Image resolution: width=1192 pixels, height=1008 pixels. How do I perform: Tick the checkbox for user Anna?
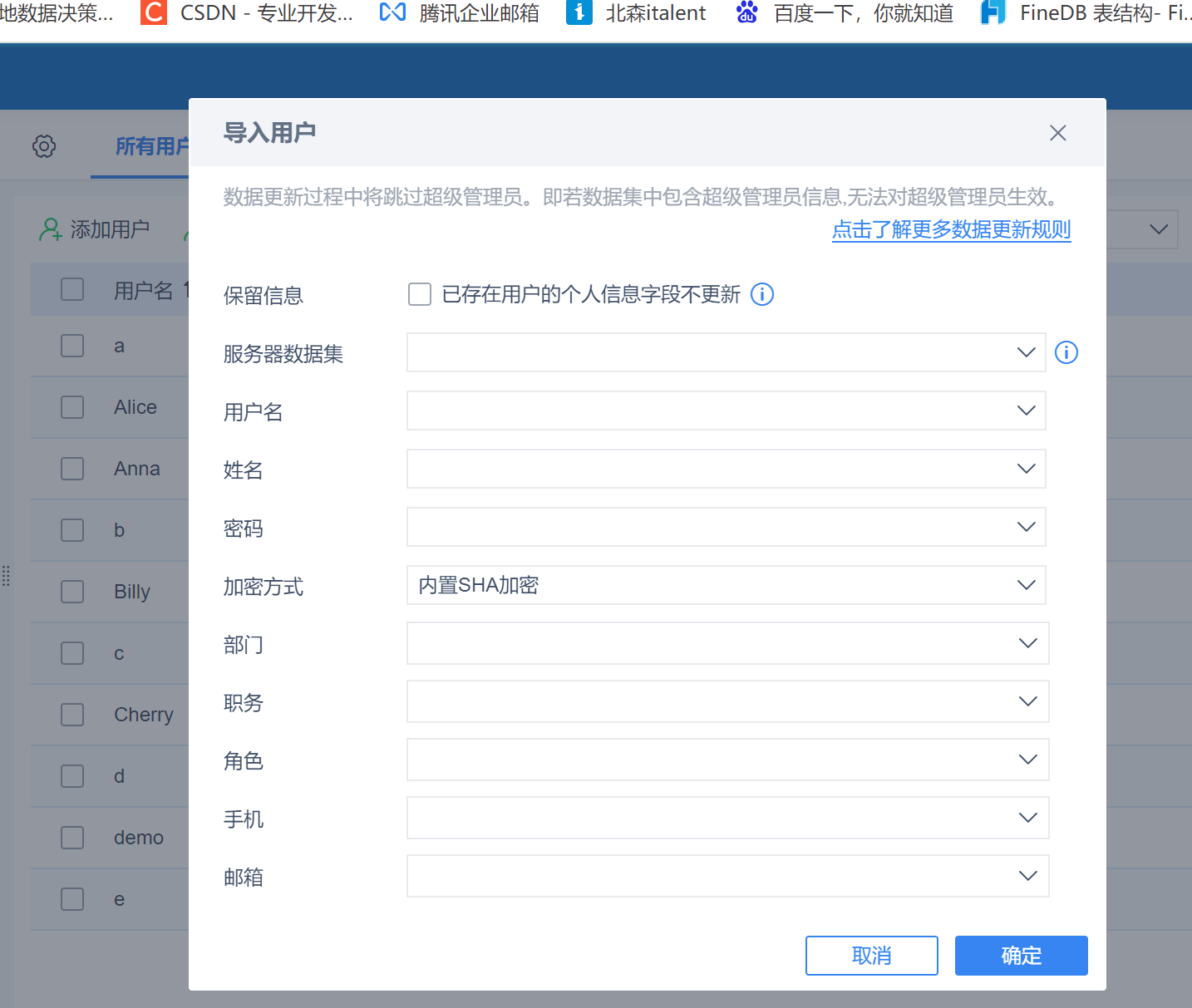pos(72,469)
